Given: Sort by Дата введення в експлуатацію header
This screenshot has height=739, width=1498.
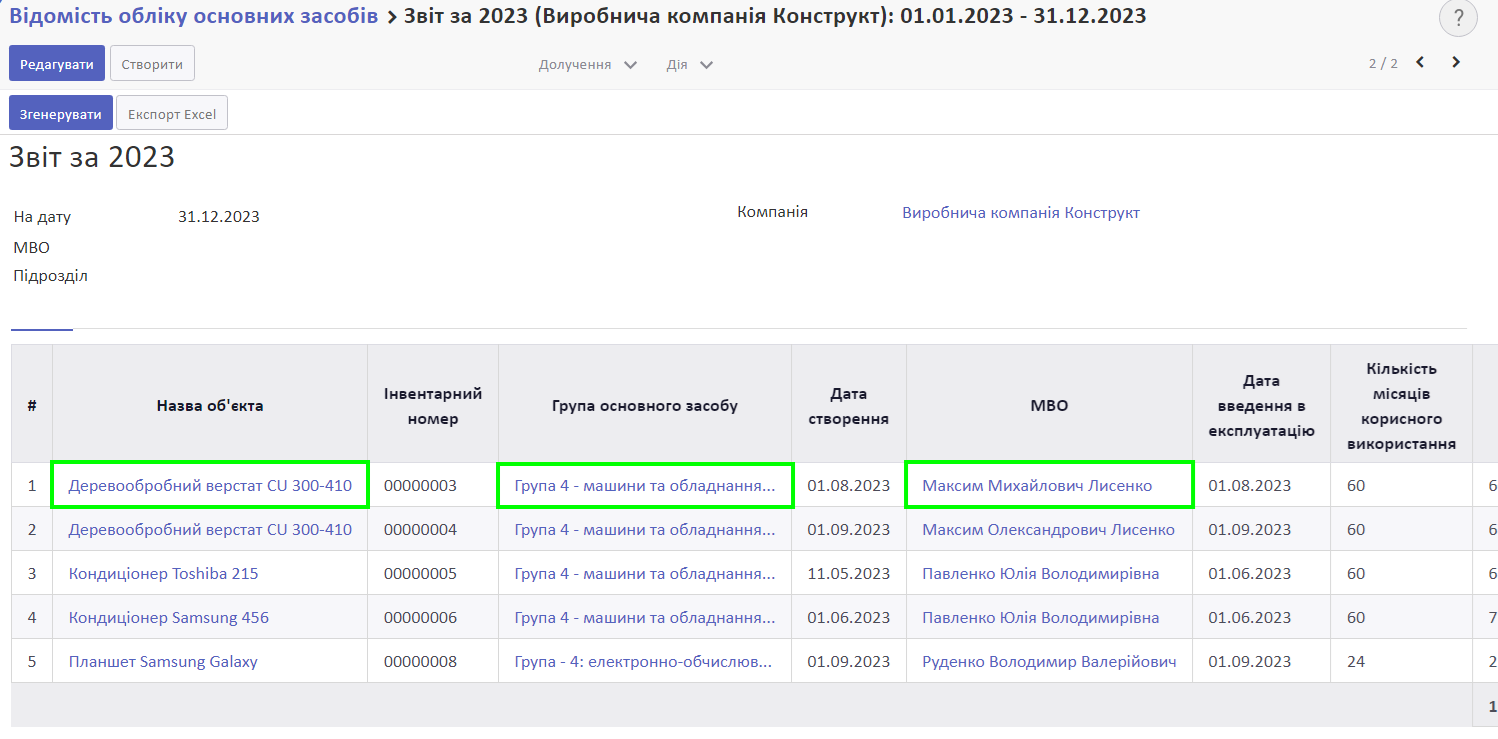Looking at the screenshot, I should point(1261,405).
